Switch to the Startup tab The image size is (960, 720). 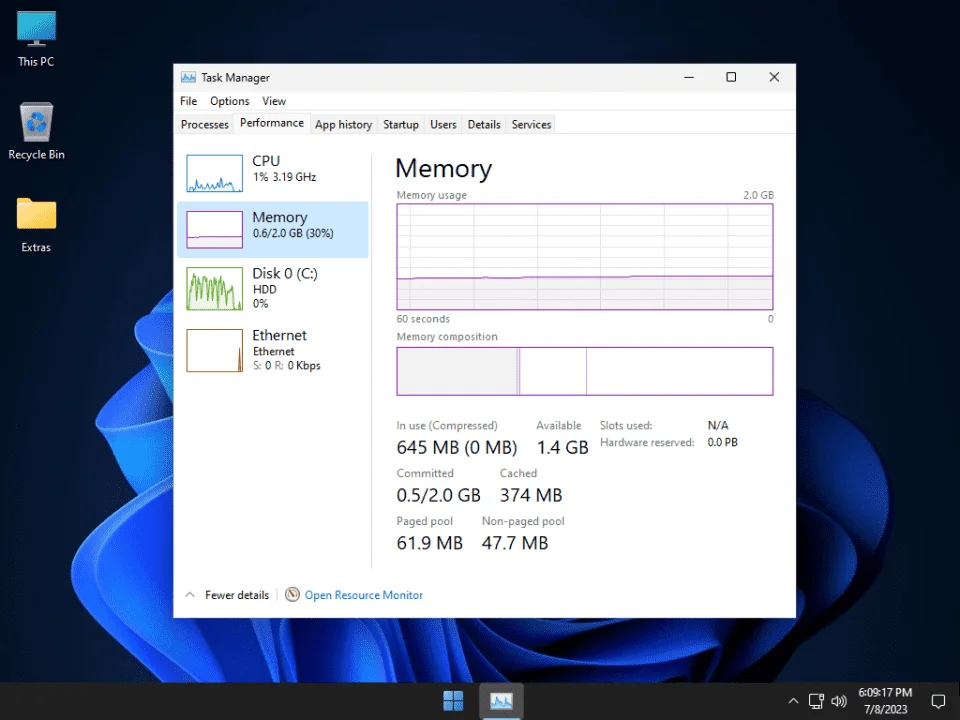tap(401, 124)
